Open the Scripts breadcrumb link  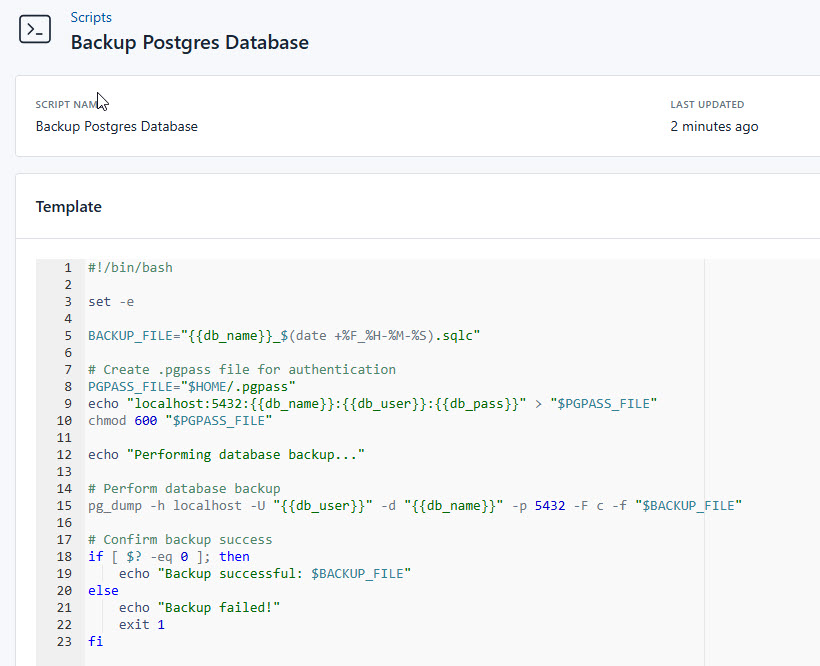pos(90,17)
